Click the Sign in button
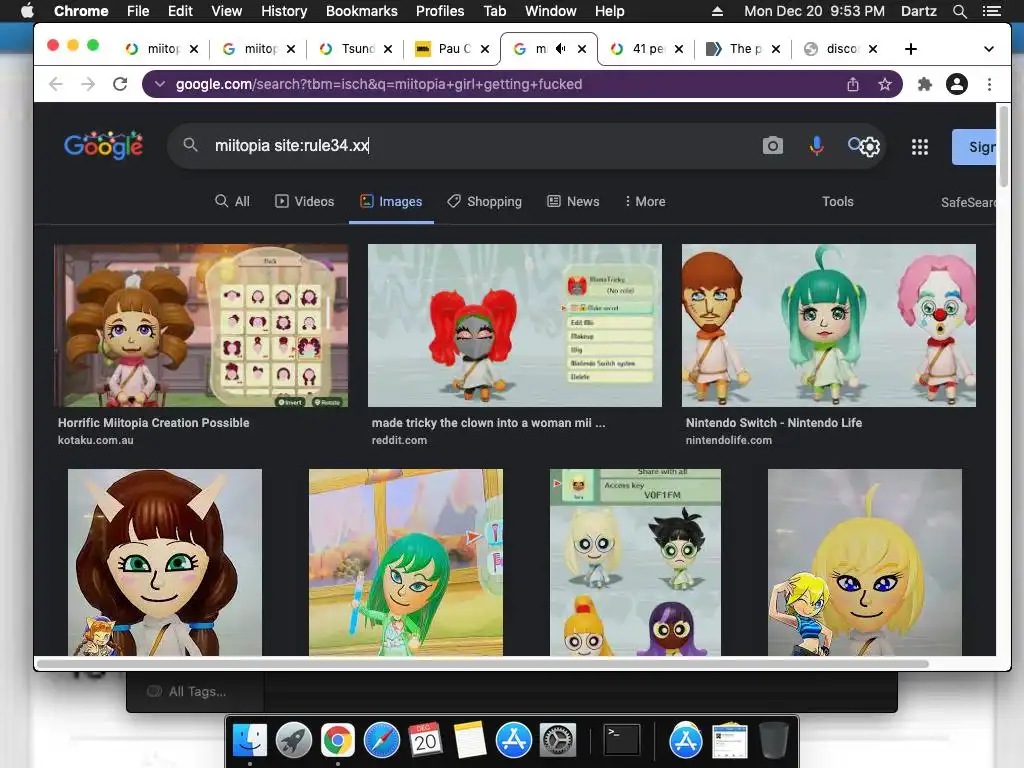The width and height of the screenshot is (1024, 768). tap(974, 147)
